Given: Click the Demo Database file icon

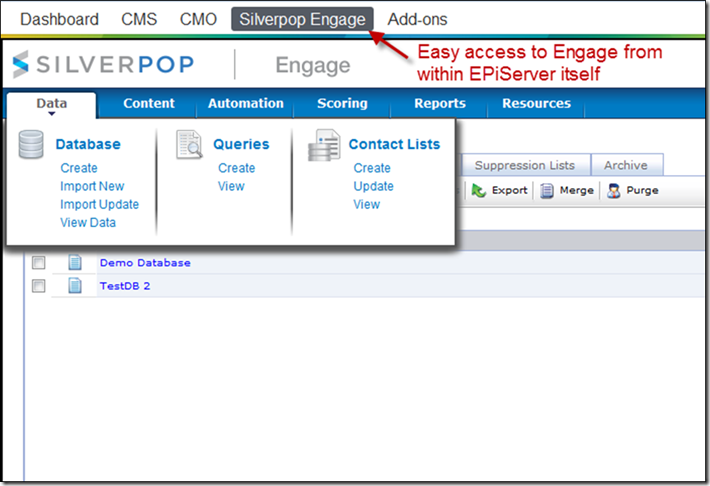Looking at the screenshot, I should (x=75, y=262).
